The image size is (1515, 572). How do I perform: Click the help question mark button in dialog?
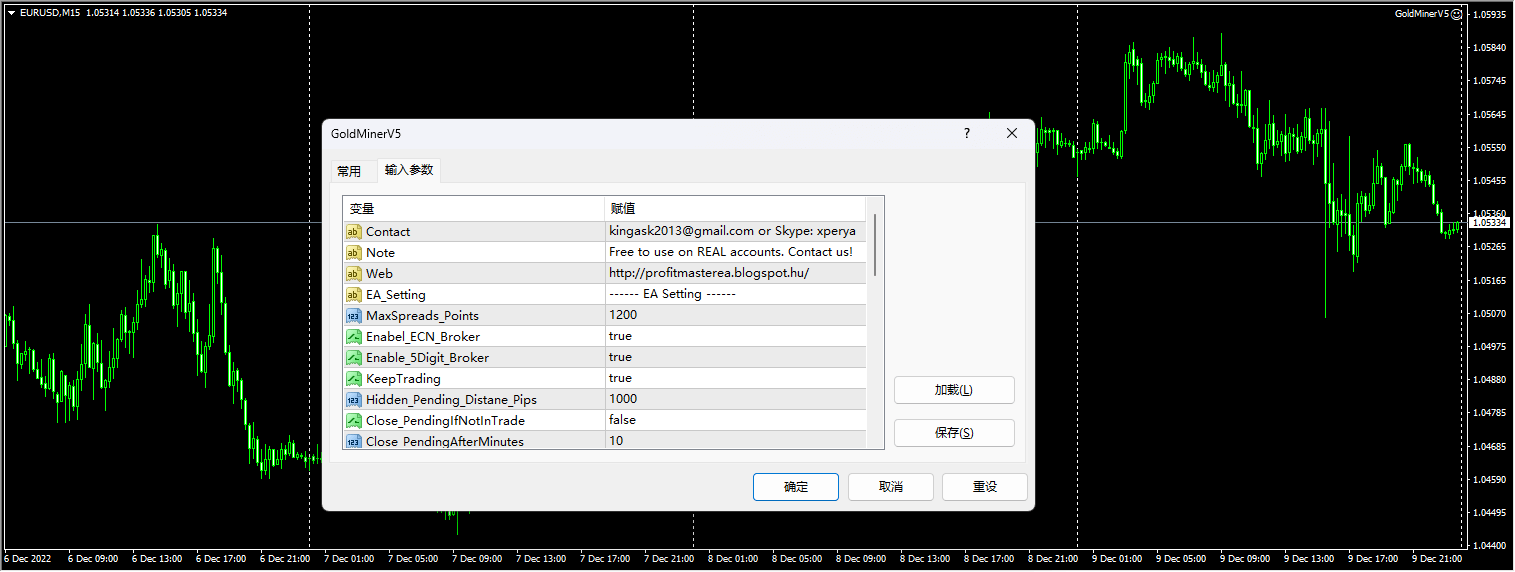click(966, 133)
